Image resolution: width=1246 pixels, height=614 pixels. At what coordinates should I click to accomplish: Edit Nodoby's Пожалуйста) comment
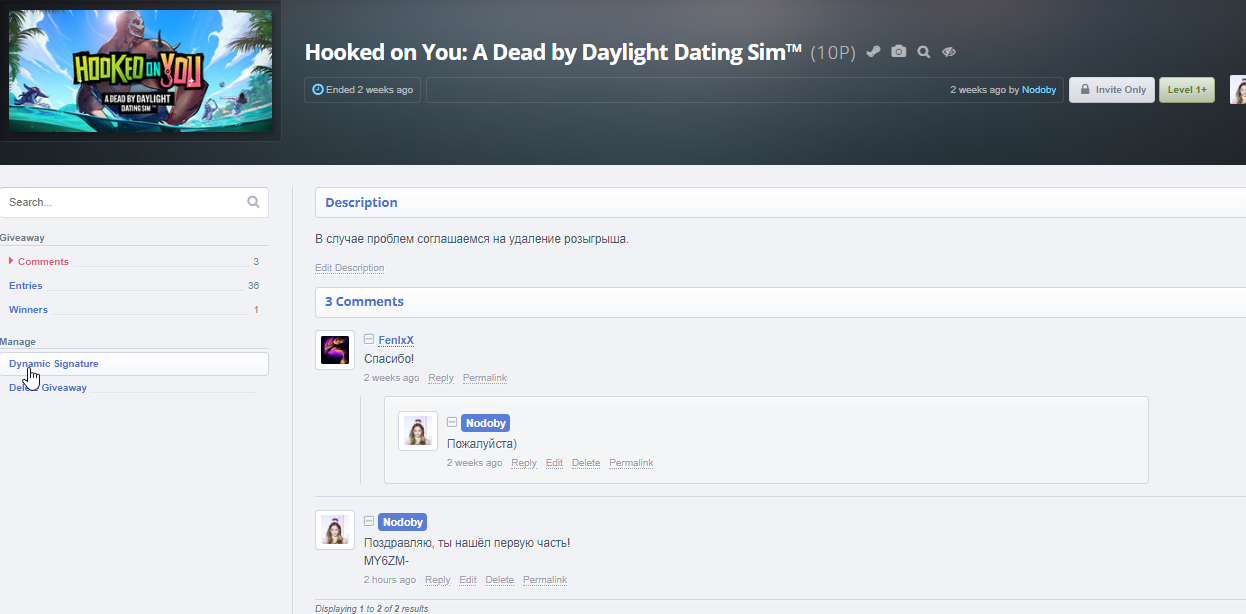(554, 463)
